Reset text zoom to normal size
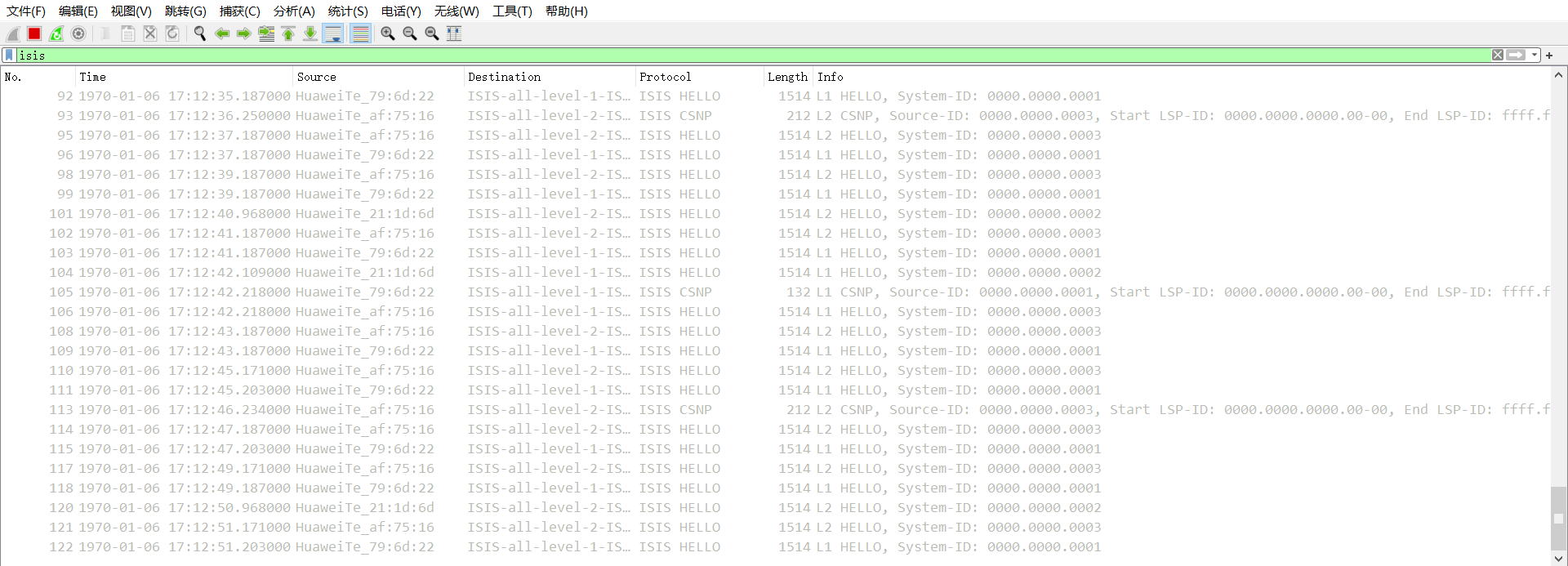Screen dimensions: 1568x566 432,33
